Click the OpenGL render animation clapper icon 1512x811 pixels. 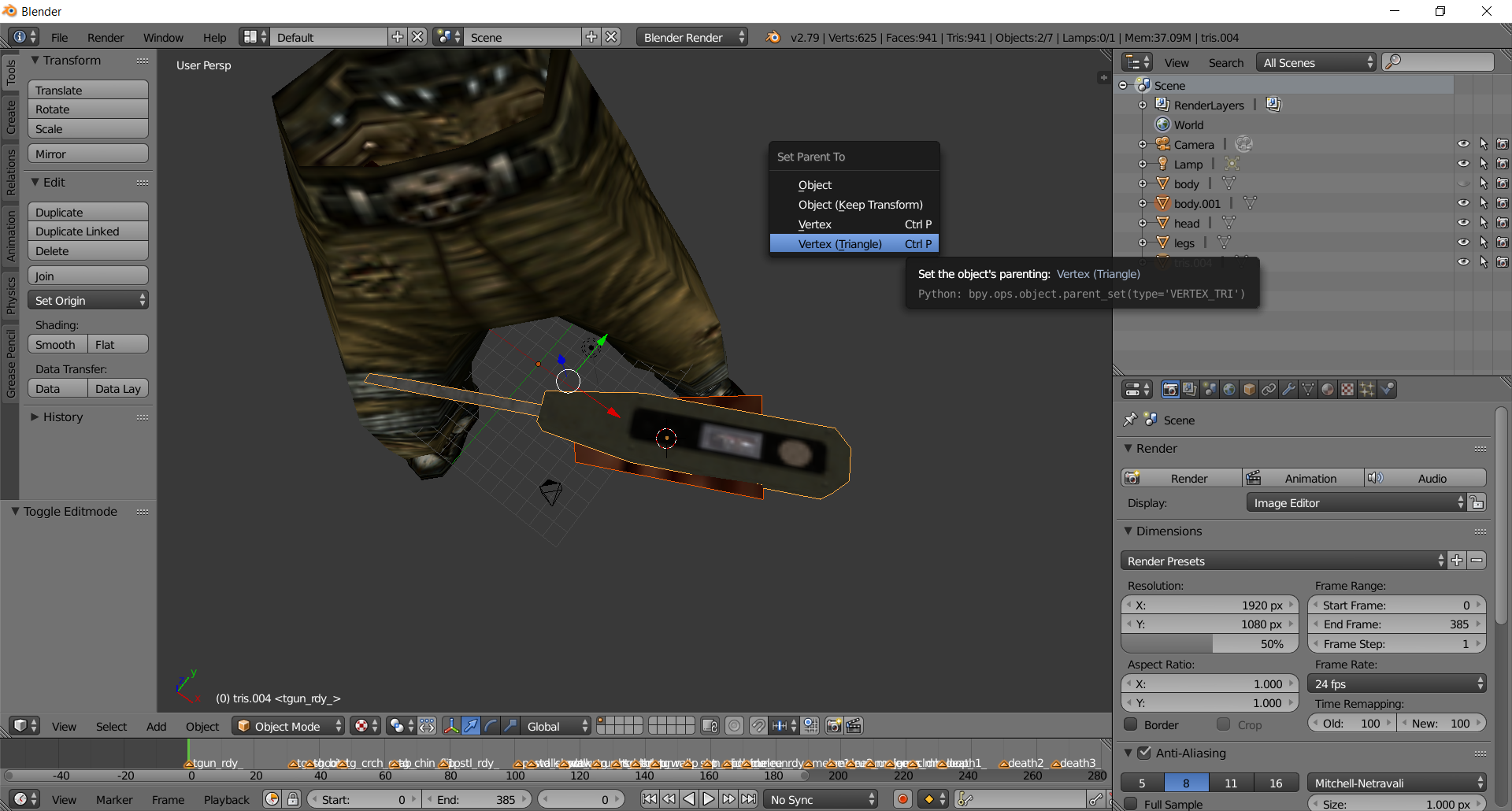coord(854,726)
